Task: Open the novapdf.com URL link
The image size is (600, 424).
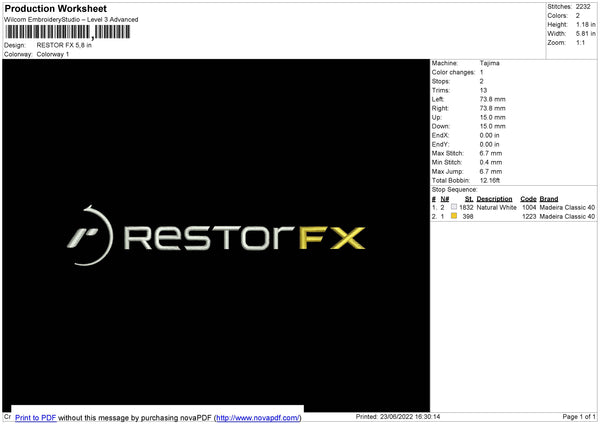Action: pyautogui.click(x=258, y=417)
